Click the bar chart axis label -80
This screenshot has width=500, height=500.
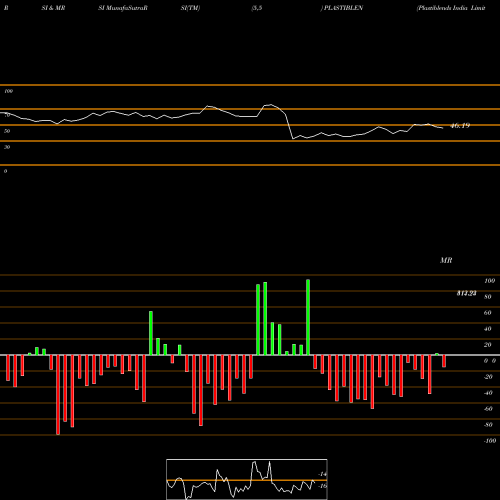tap(488, 425)
